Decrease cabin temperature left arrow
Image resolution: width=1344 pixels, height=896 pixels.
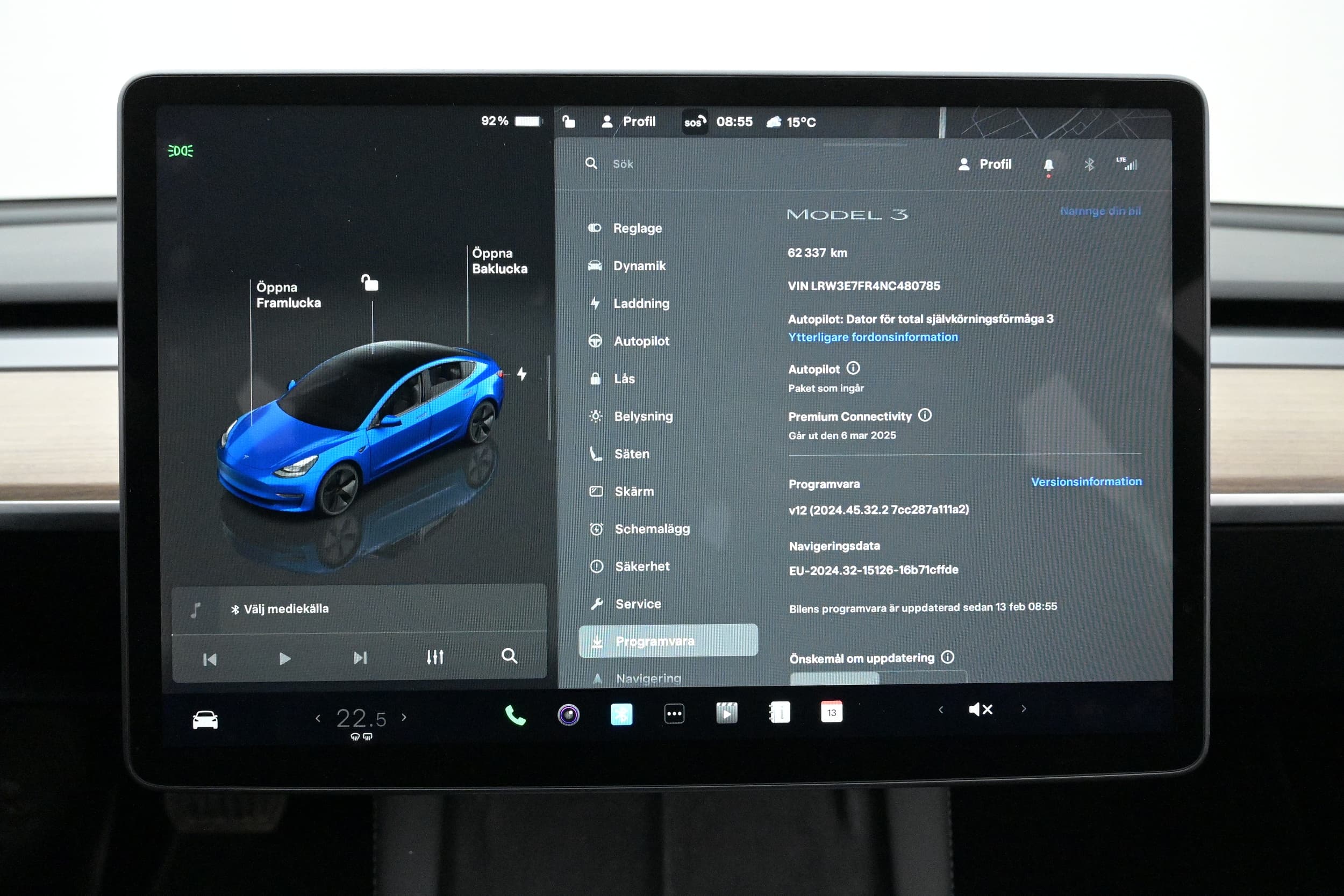point(318,718)
